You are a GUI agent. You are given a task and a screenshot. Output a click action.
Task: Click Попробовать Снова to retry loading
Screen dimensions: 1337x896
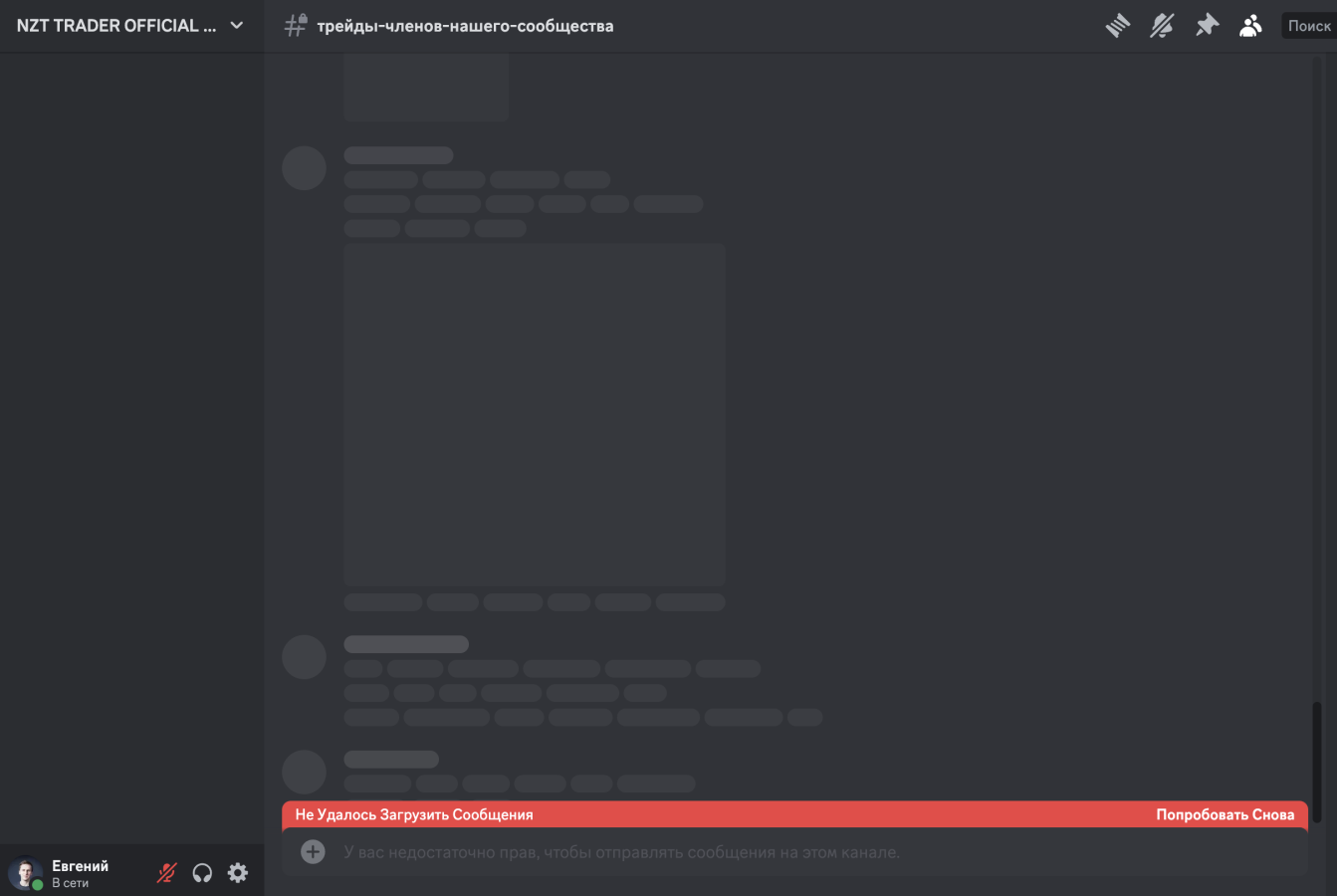[1225, 814]
